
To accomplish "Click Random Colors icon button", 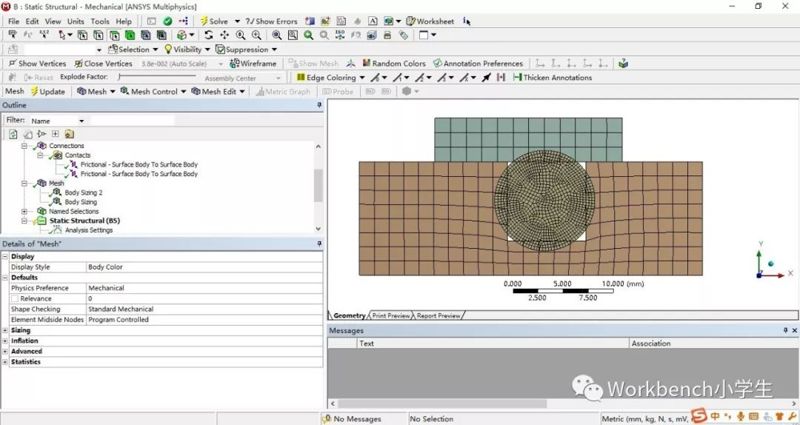I will pyautogui.click(x=394, y=63).
